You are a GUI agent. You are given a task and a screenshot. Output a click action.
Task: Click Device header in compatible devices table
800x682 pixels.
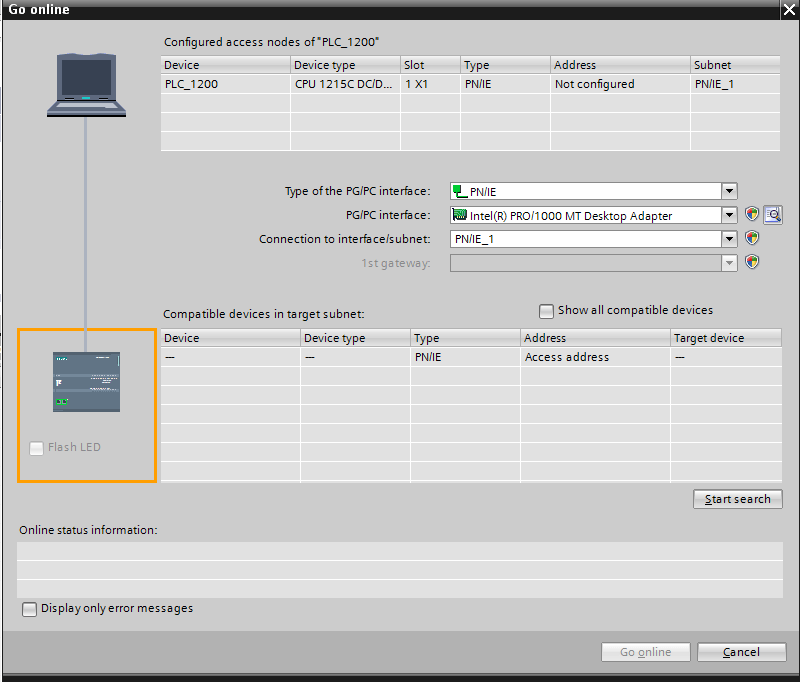click(x=231, y=338)
